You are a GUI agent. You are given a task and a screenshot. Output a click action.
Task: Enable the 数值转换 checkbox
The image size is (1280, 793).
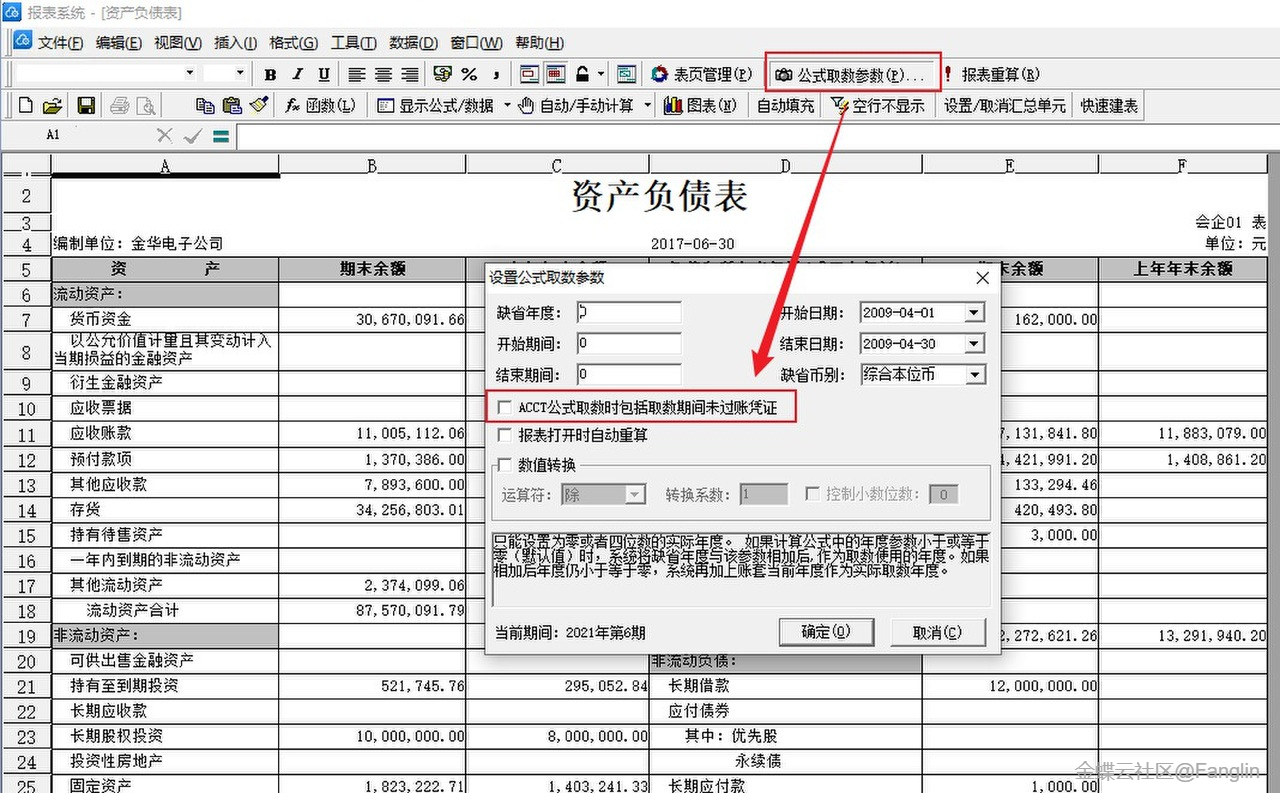tap(505, 465)
